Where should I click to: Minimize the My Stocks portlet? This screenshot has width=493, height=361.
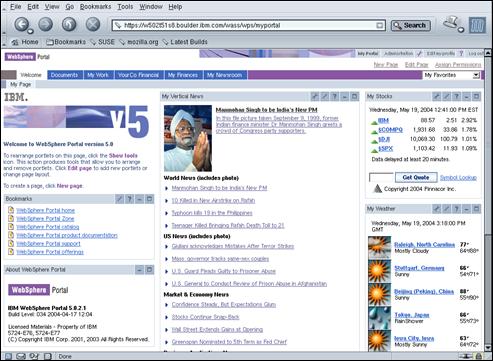(x=467, y=97)
